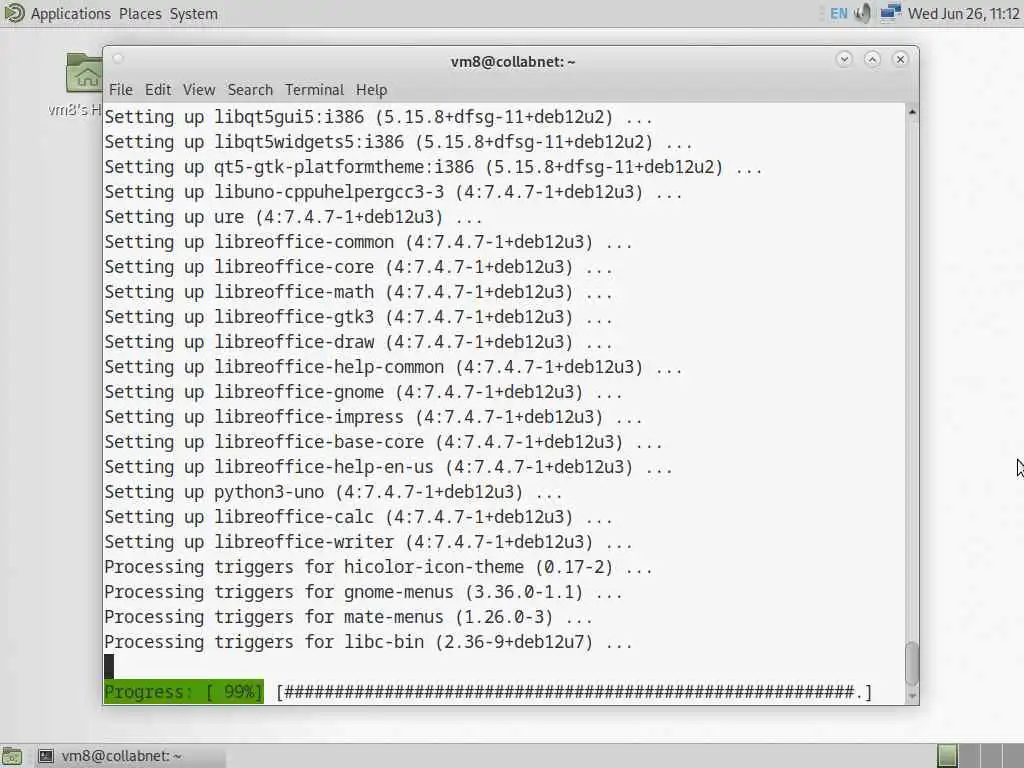Screen dimensions: 1024x768
Task: Click the line 'Setting up ure'
Action: [x=294, y=217]
